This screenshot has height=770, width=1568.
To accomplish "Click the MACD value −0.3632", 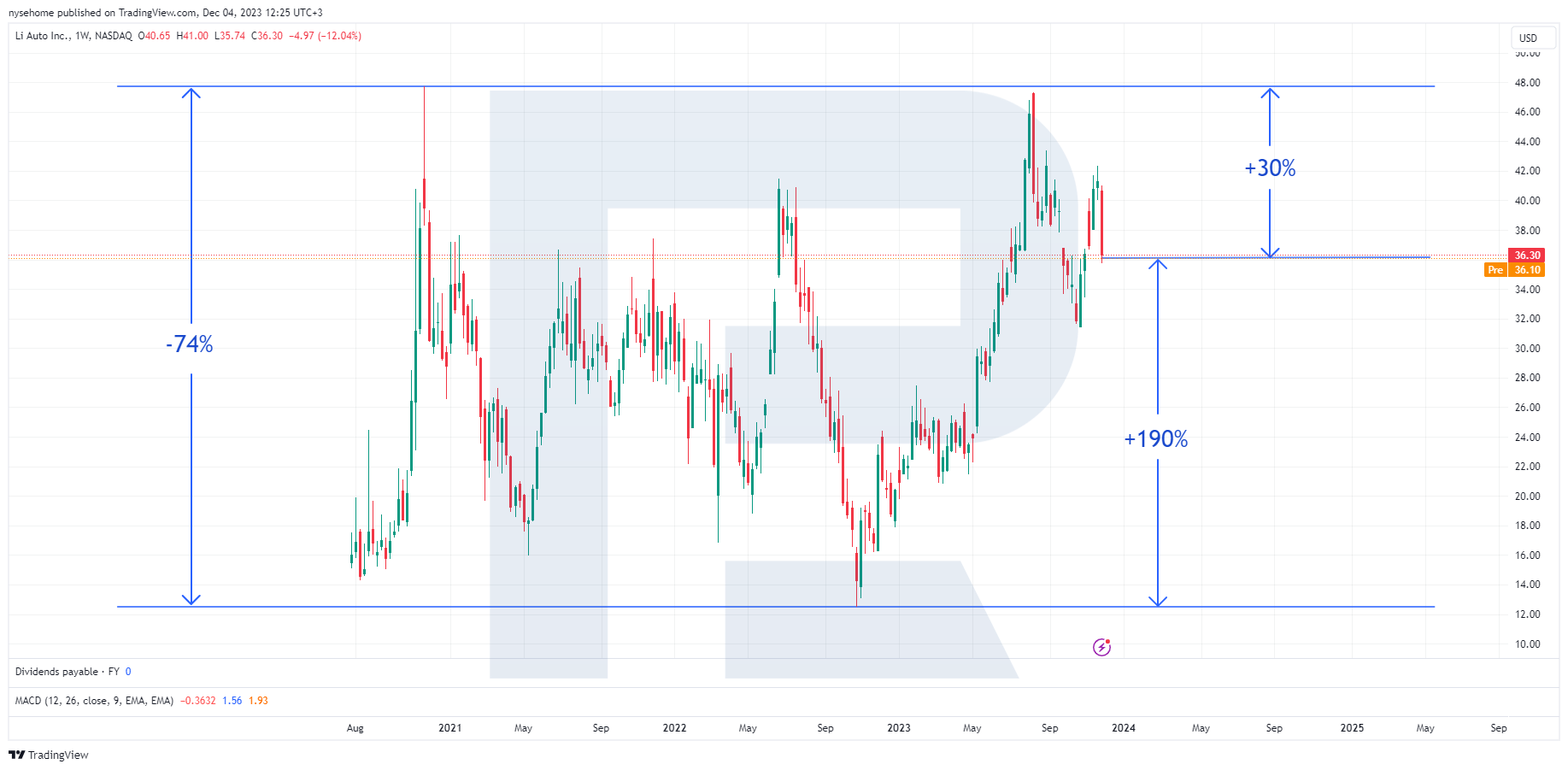I will click(198, 700).
